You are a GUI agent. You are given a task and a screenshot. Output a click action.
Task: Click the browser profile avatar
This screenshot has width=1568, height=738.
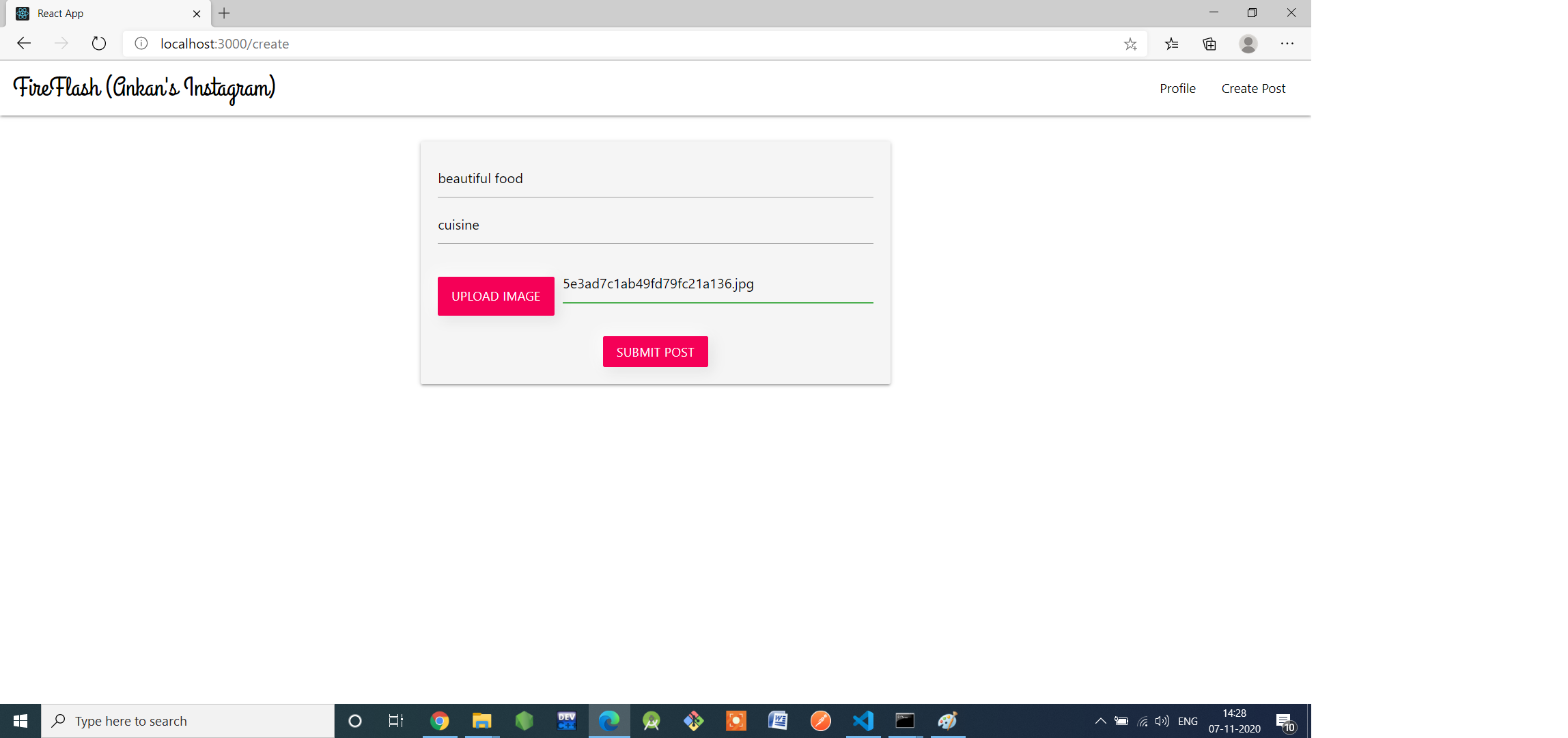[x=1248, y=44]
